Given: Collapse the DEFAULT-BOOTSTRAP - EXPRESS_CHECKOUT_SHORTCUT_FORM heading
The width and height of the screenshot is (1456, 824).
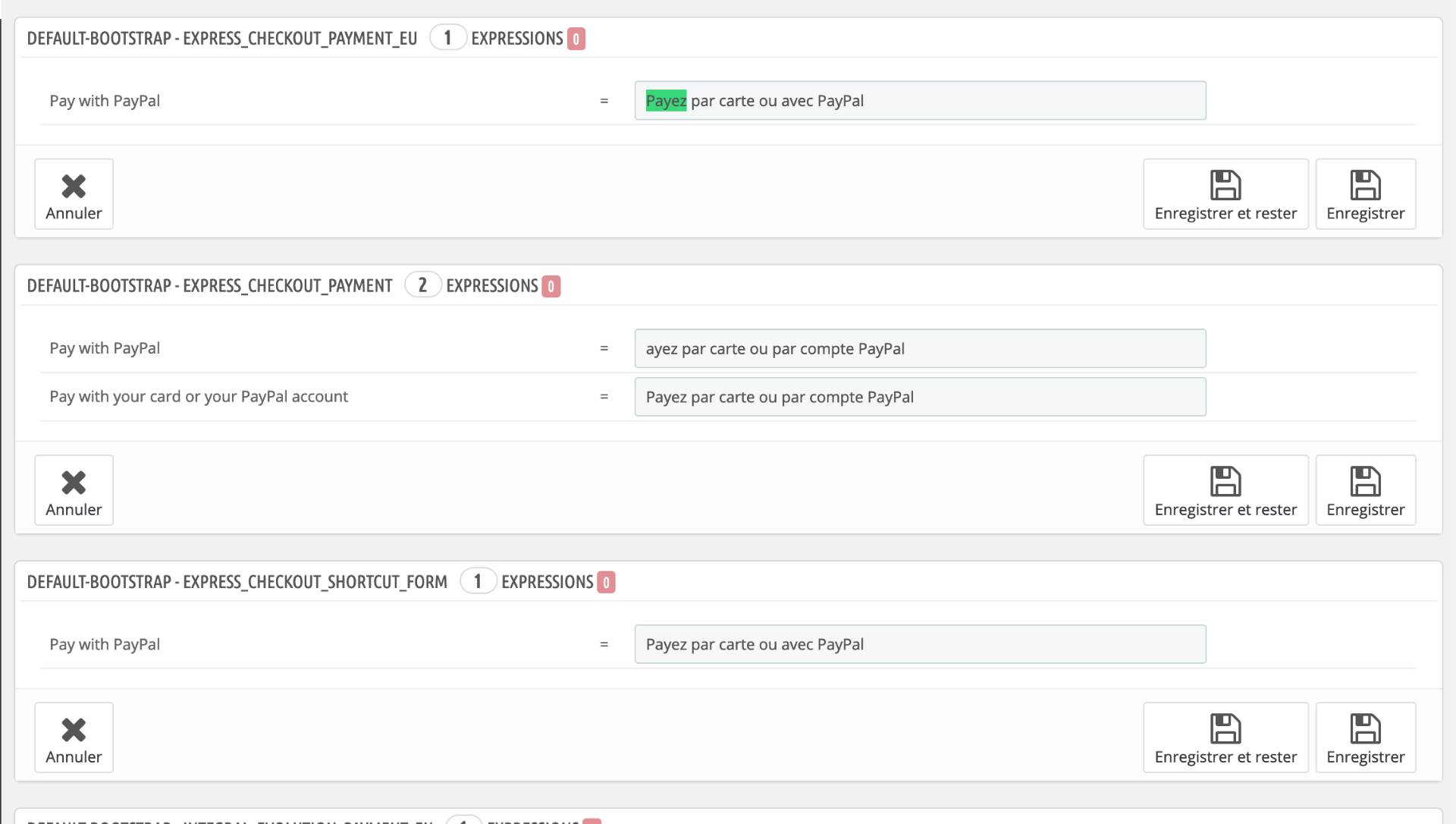Looking at the screenshot, I should coord(237,582).
